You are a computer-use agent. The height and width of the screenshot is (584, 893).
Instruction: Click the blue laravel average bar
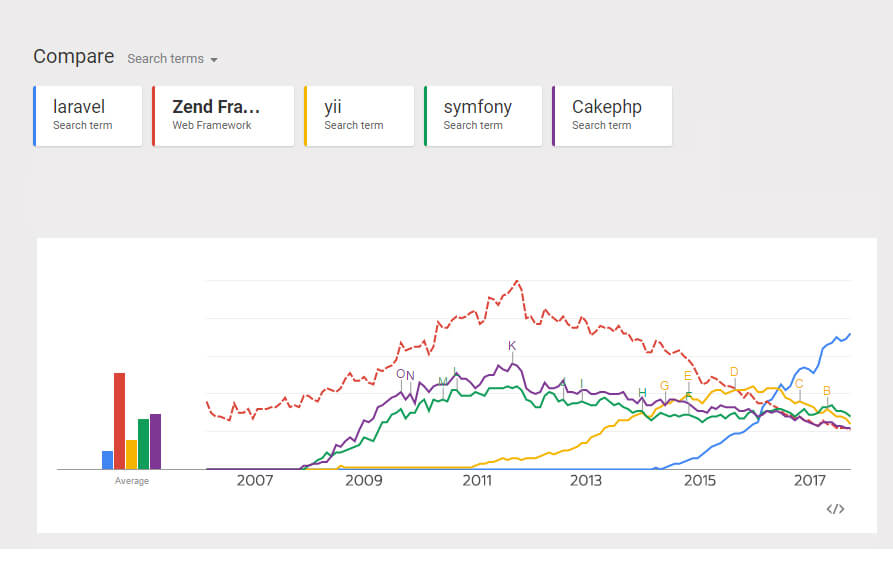pos(107,460)
